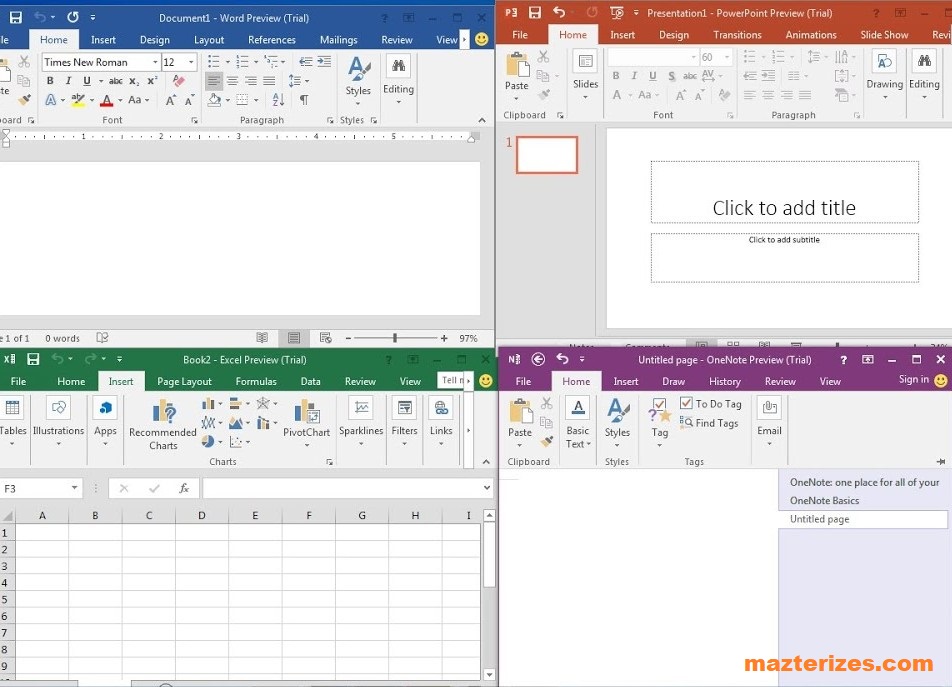
Task: Switch to Read Mode in Word's status bar
Action: pyautogui.click(x=262, y=337)
